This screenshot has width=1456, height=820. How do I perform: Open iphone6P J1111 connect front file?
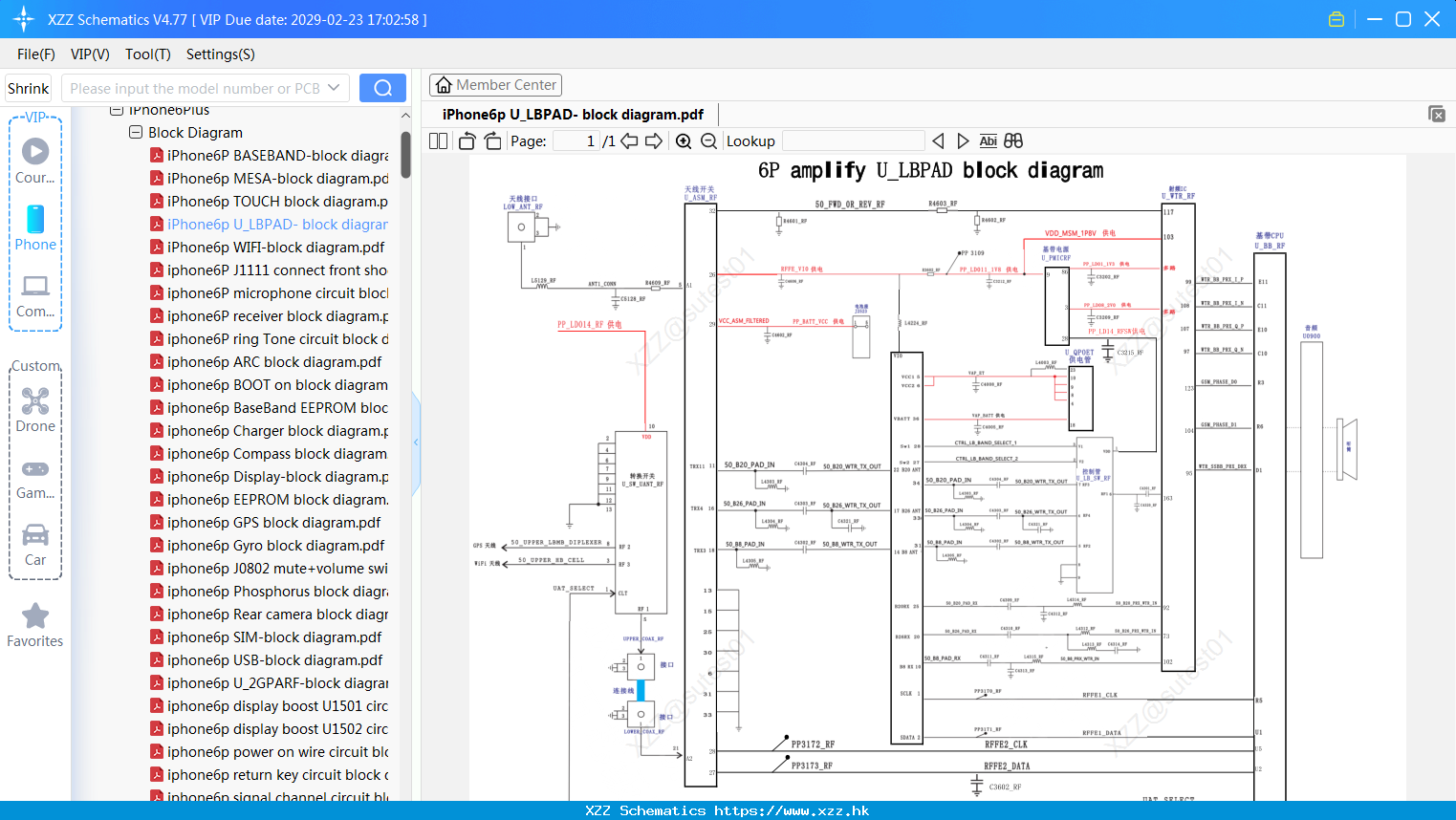pos(269,270)
